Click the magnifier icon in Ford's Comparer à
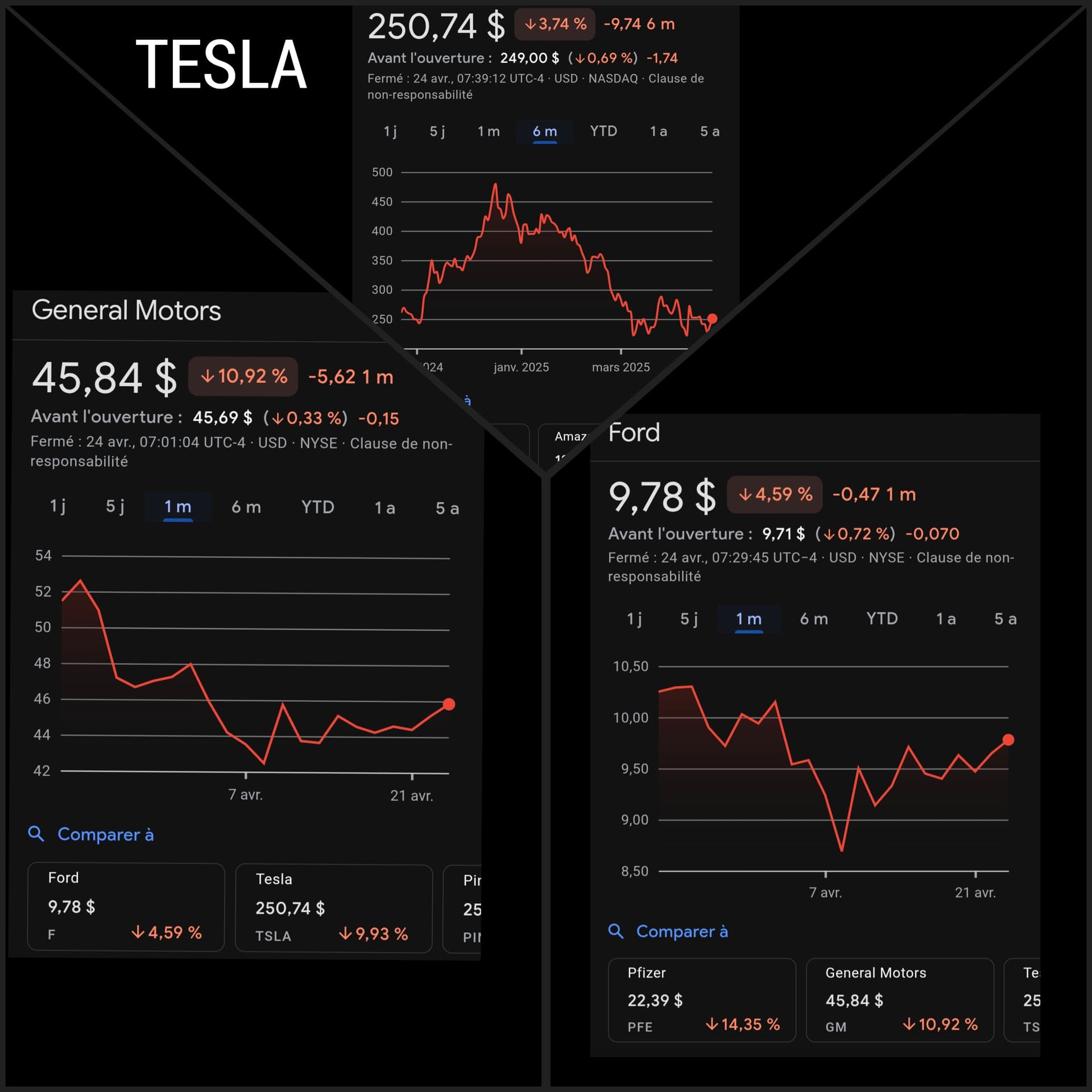1092x1092 pixels. click(x=616, y=931)
